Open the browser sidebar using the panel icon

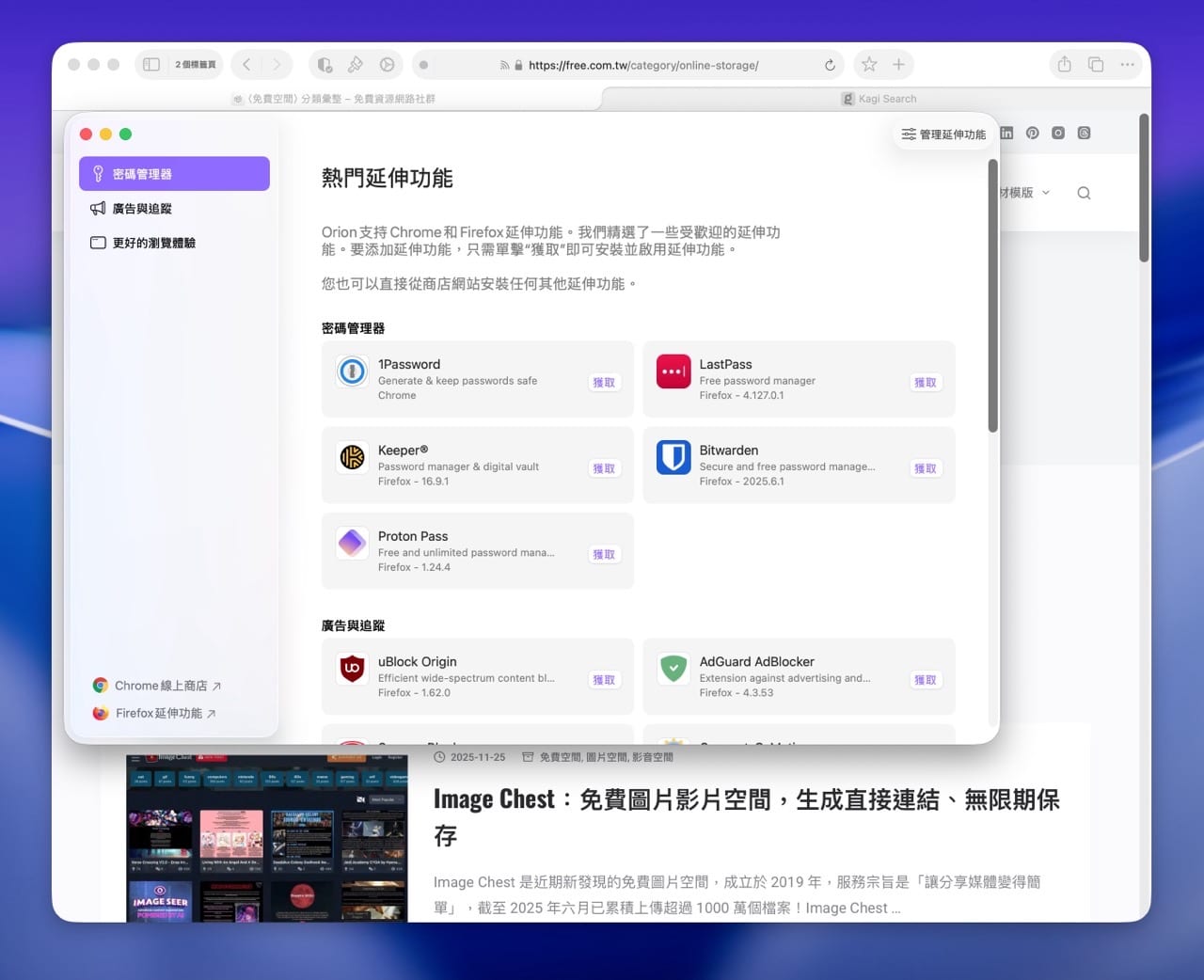click(150, 64)
